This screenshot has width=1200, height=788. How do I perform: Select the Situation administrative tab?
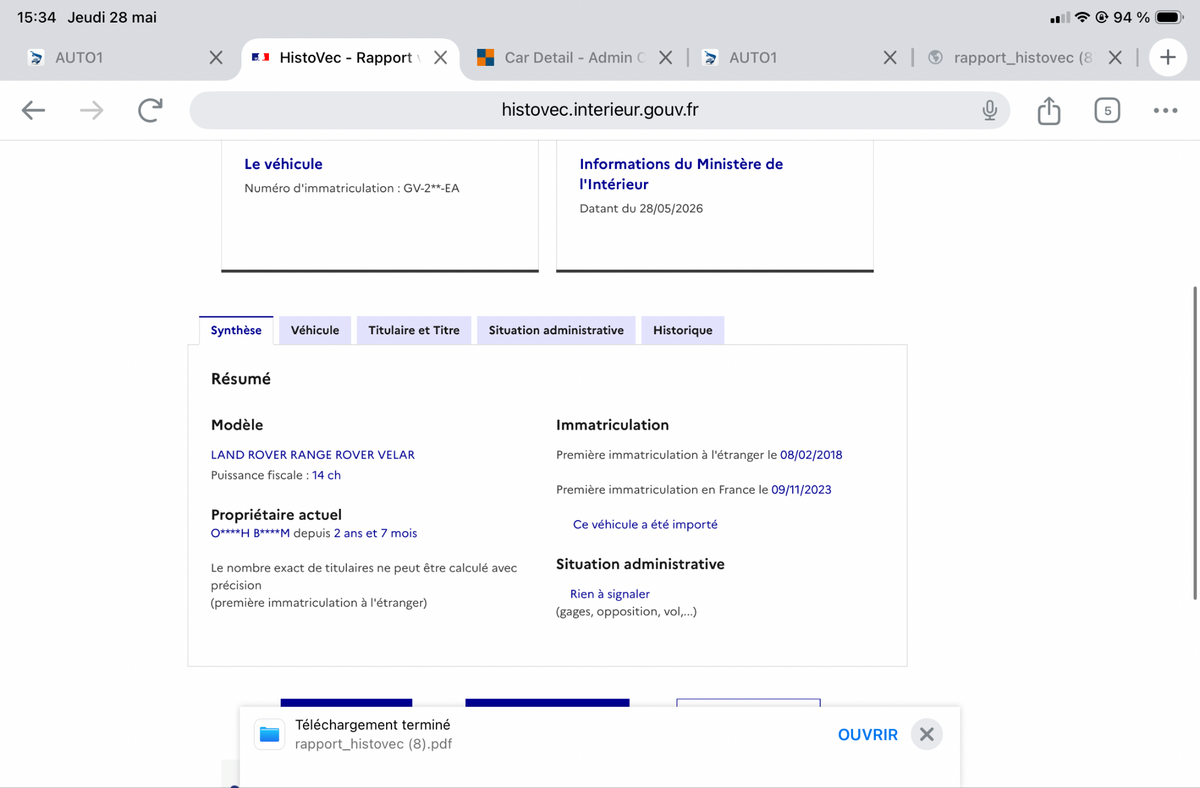[x=556, y=330]
